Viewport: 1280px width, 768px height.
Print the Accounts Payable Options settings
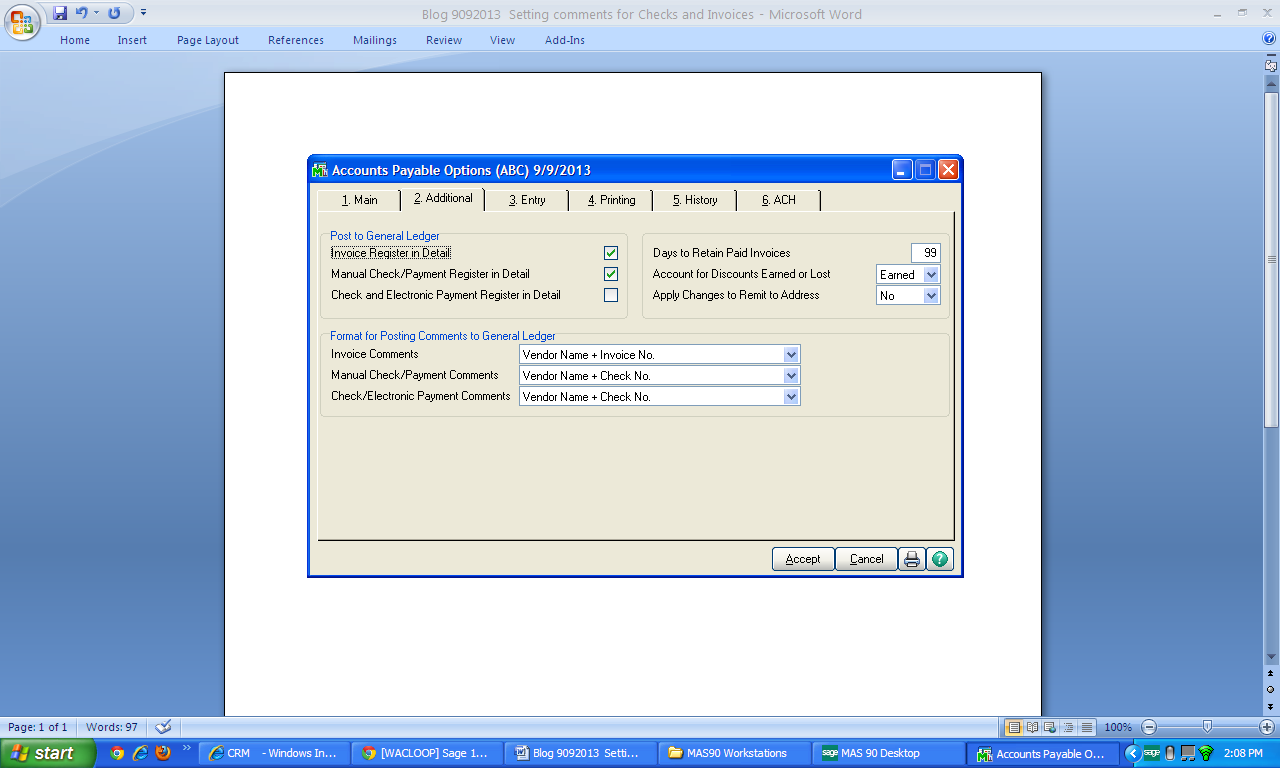click(x=911, y=559)
